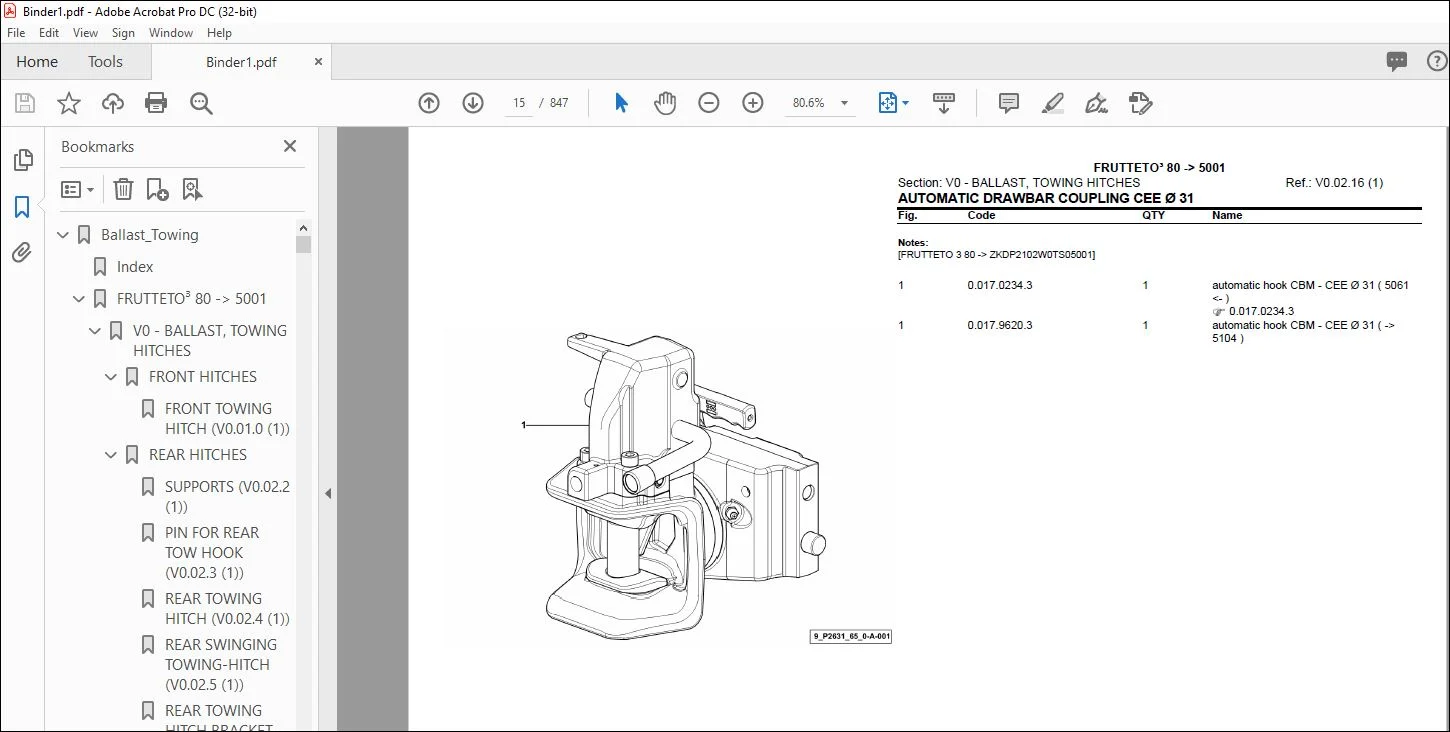Image resolution: width=1450 pixels, height=732 pixels.
Task: Switch to the Tools tab
Action: (x=105, y=61)
